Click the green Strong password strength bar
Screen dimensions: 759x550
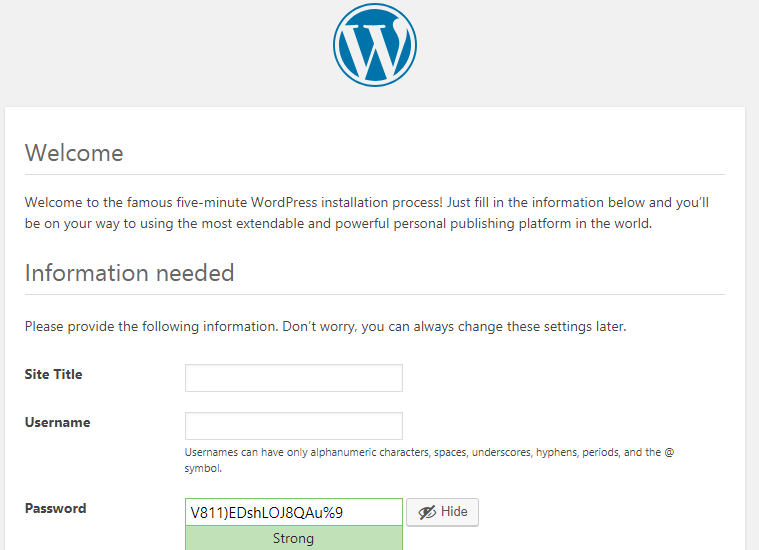pos(293,539)
